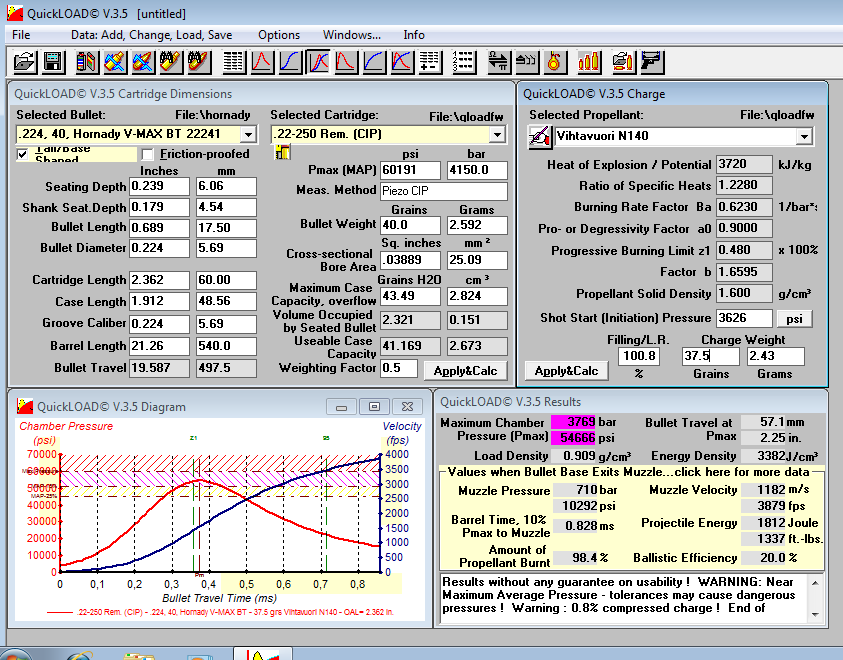Click the books icon in toolbar
This screenshot has width=843, height=660.
(87, 62)
